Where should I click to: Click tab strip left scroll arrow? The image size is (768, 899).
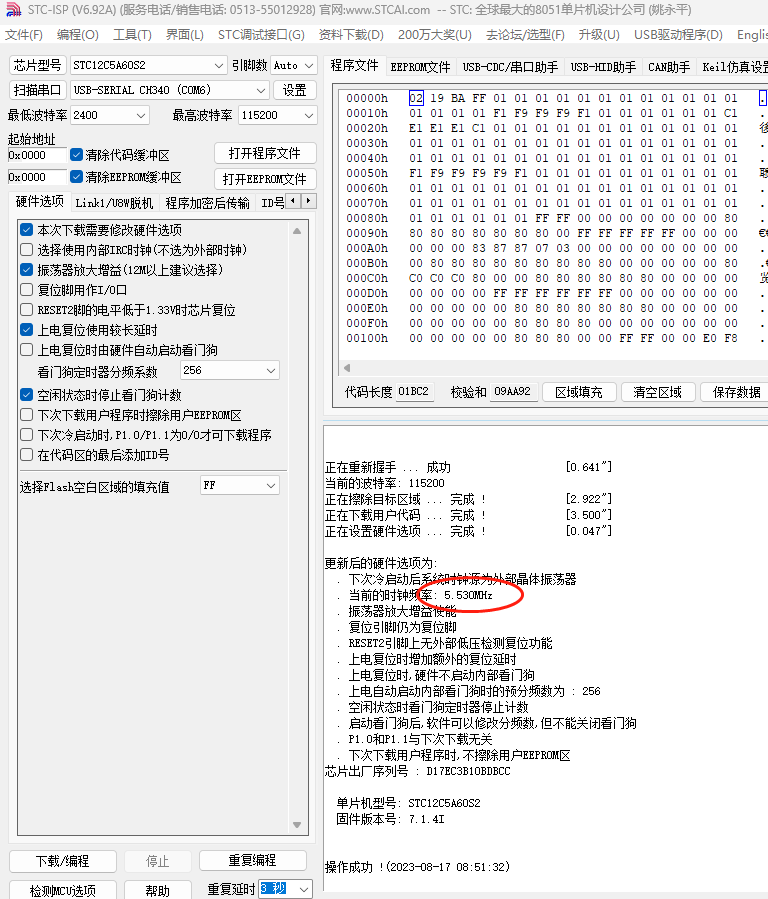pyautogui.click(x=293, y=201)
